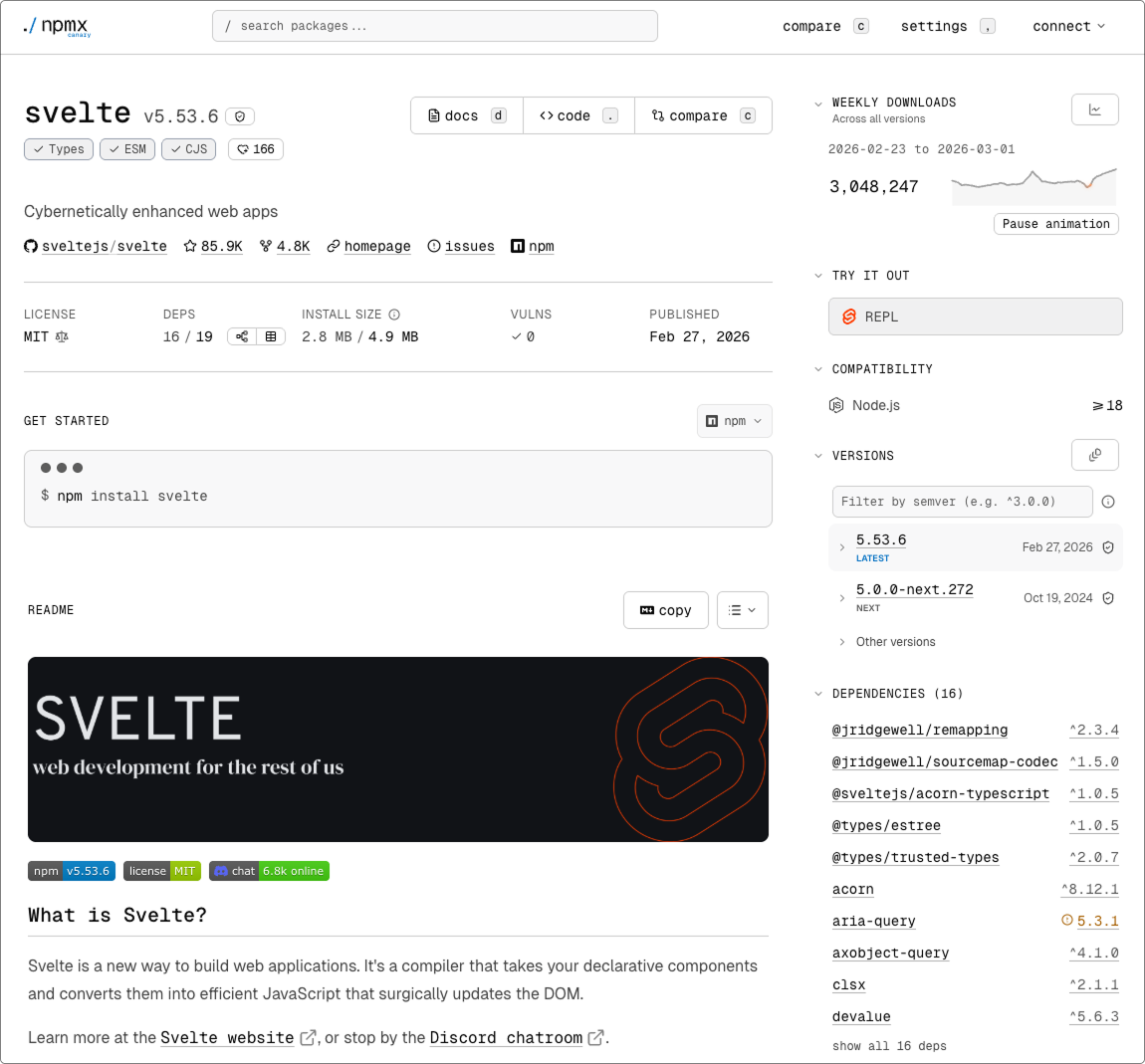Toggle the CJS badge
Viewport: 1145px width, 1064px height.
tap(188, 148)
